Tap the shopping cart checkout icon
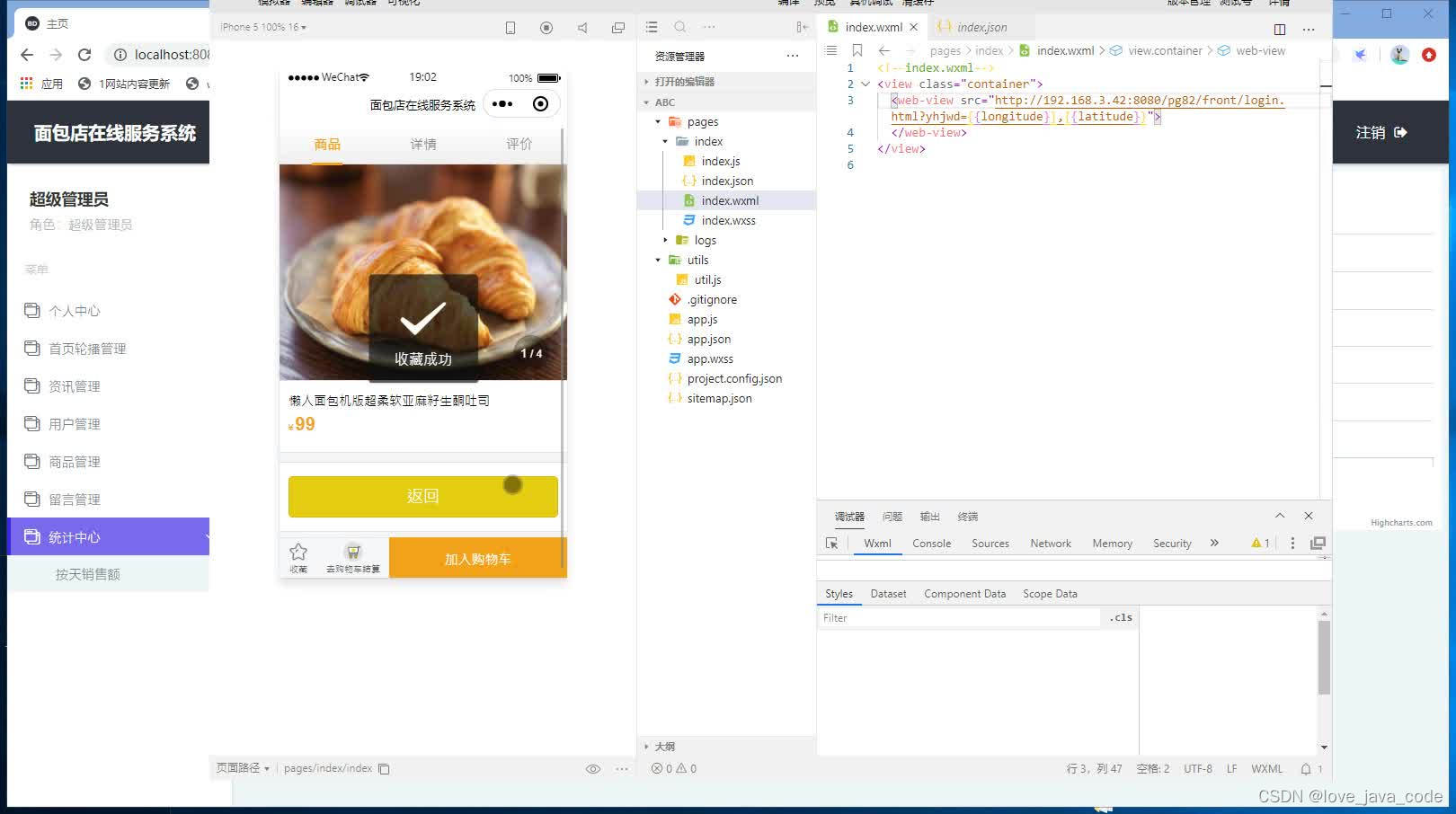Viewport: 1456px width, 814px height. (x=353, y=557)
